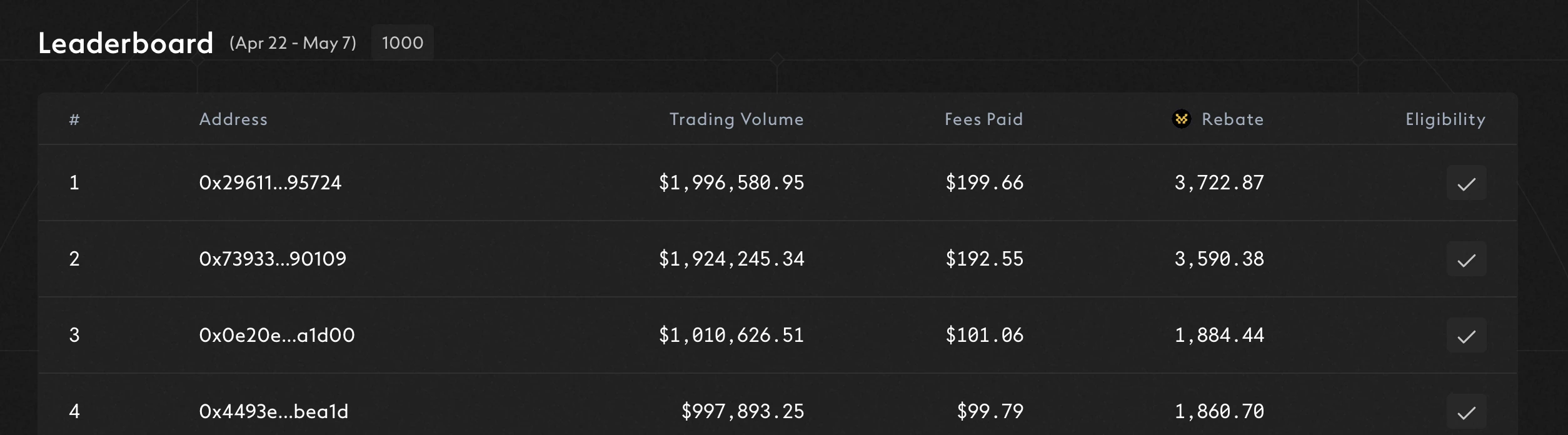Click eligibility checkmark for rank 2
1568x435 pixels.
click(x=1466, y=259)
